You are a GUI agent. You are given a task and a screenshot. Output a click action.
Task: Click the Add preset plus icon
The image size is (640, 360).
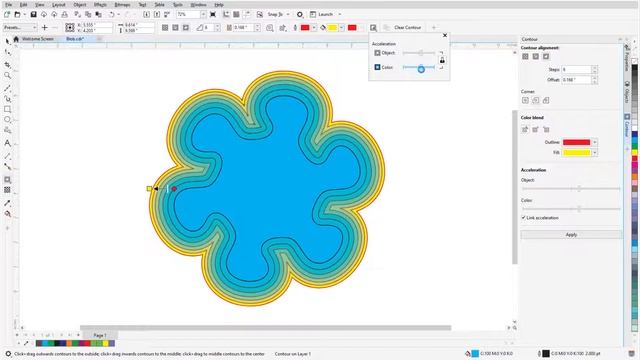tap(45, 27)
